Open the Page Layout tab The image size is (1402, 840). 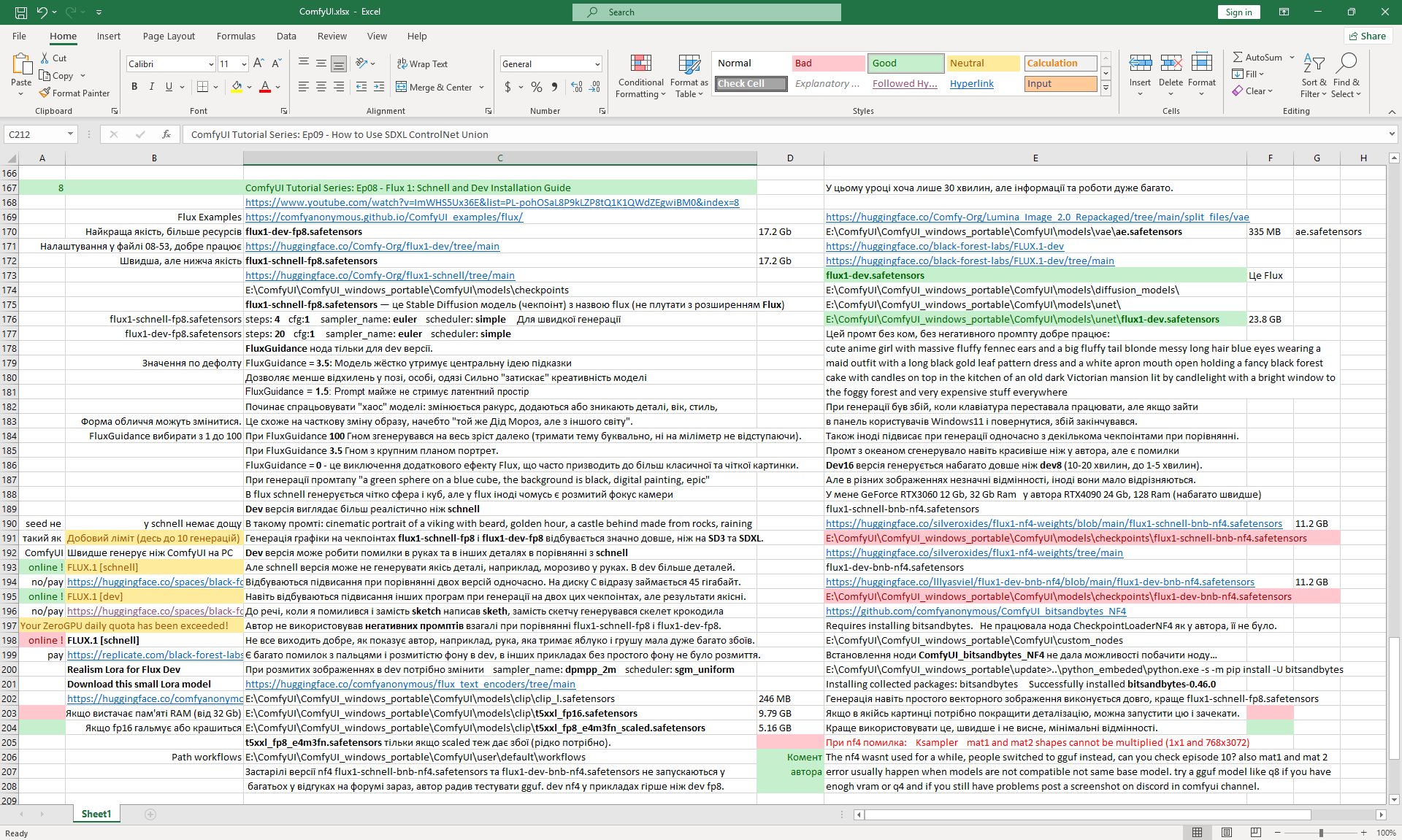pyautogui.click(x=169, y=36)
